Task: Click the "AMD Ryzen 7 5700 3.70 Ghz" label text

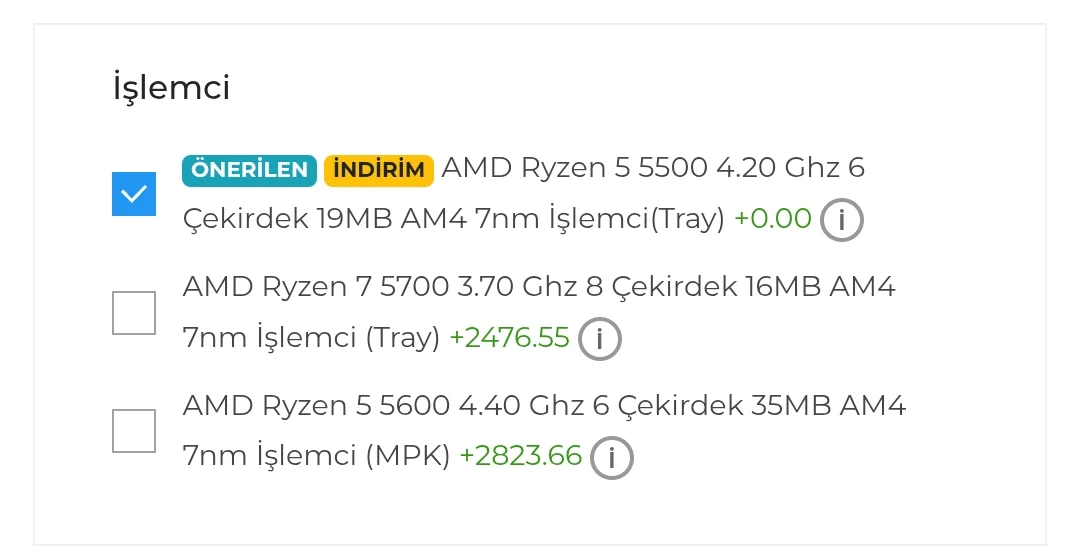Action: point(380,288)
